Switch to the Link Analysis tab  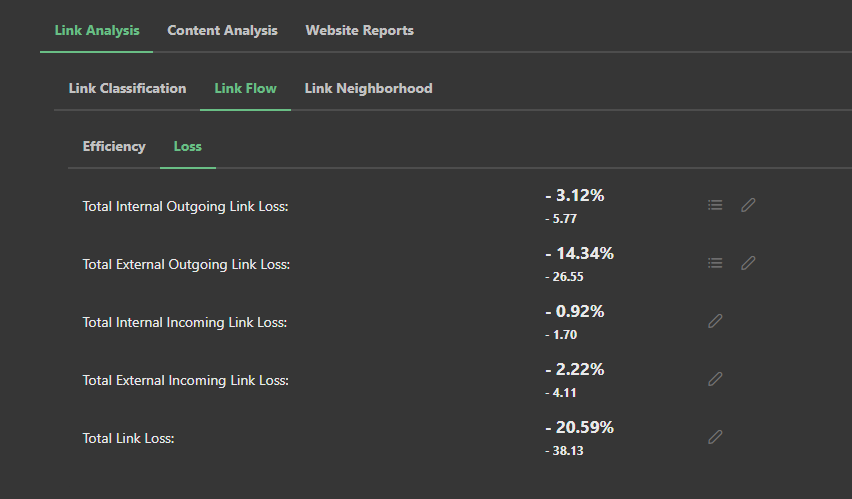click(97, 30)
